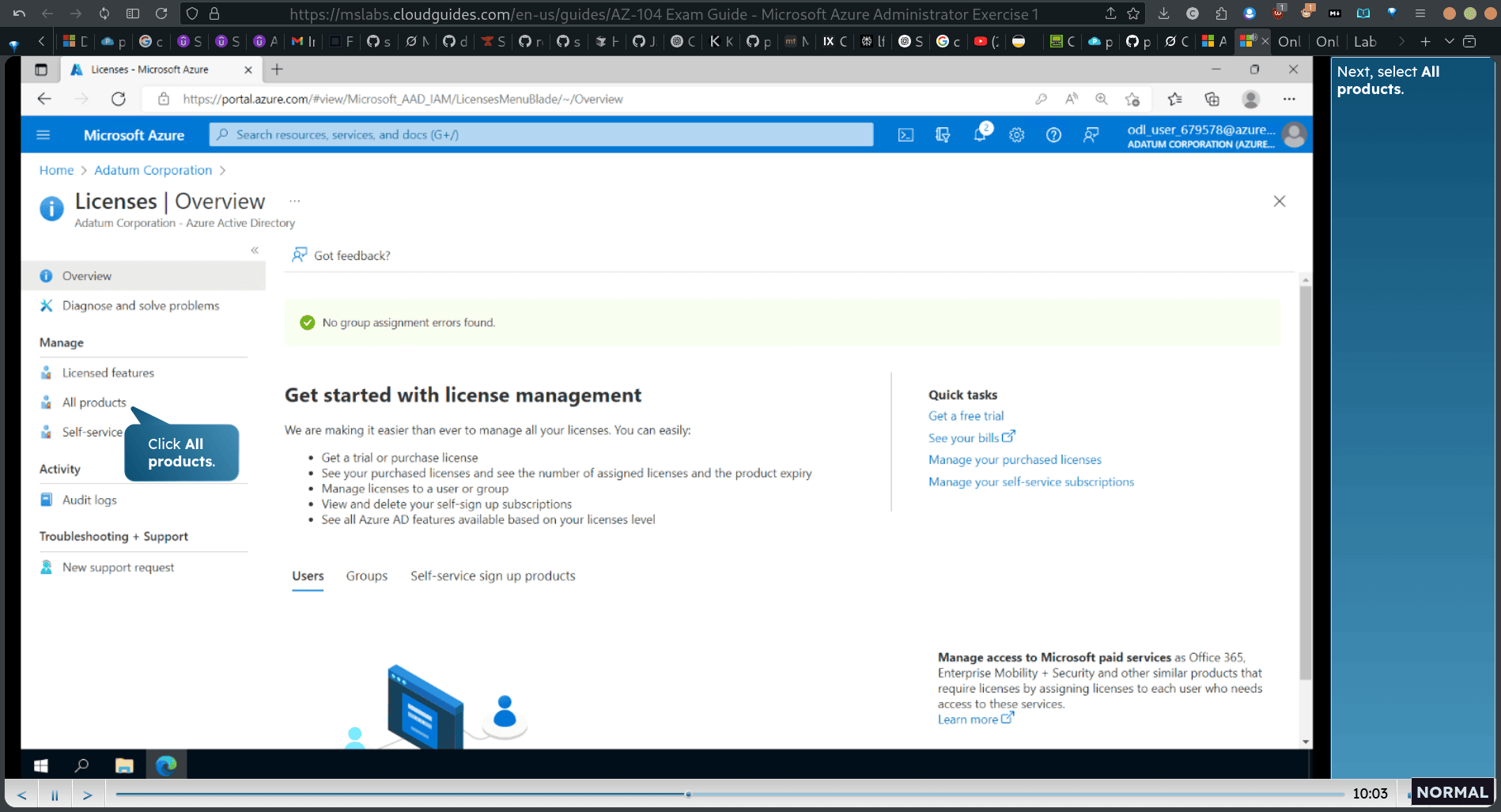
Task: Bookmark the cloudguides page with star
Action: pyautogui.click(x=1133, y=13)
